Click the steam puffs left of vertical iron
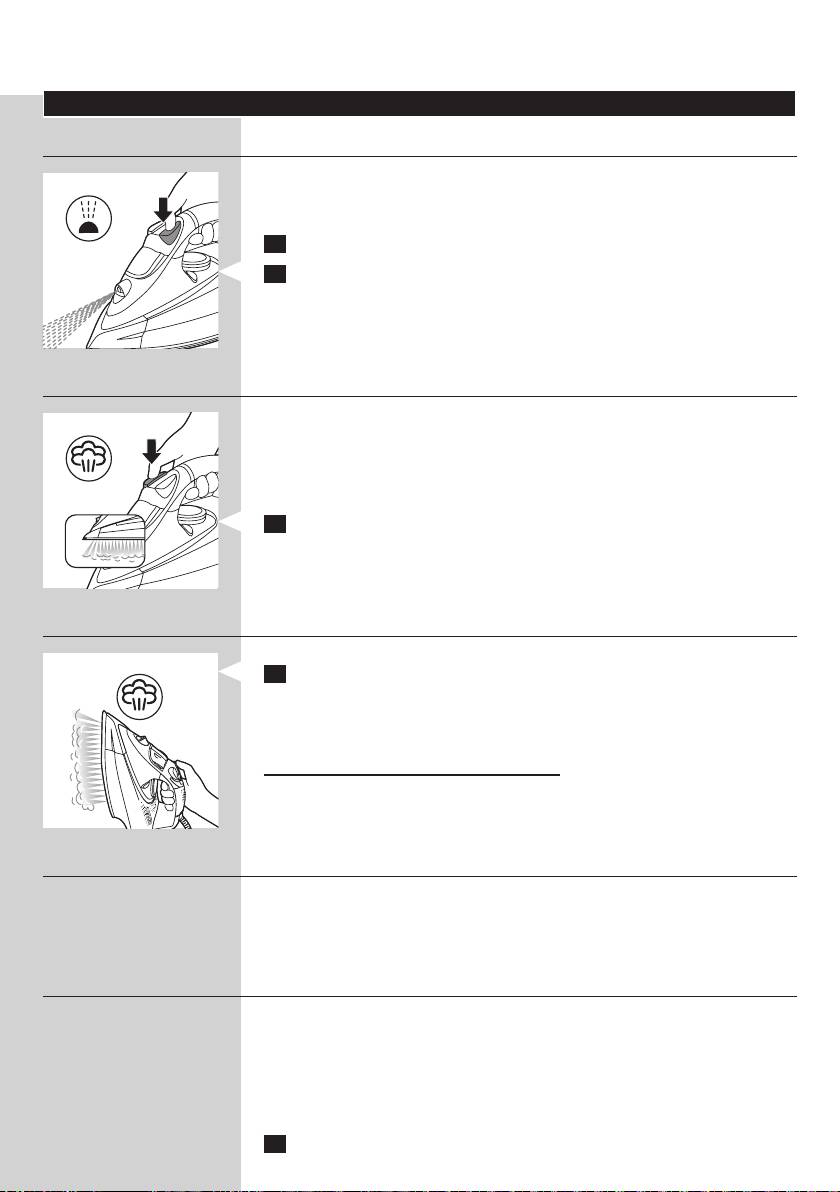This screenshot has height=1192, width=840. (85, 759)
